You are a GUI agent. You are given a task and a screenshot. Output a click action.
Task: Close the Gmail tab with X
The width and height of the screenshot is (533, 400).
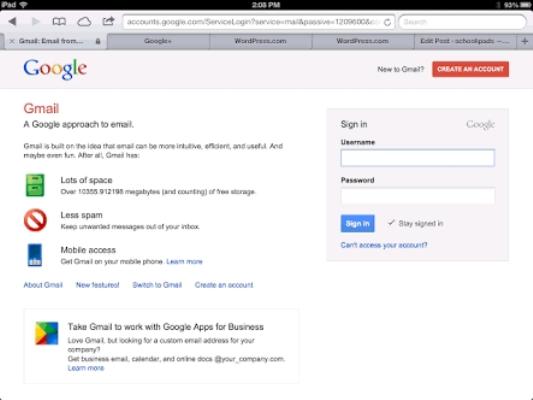[12, 41]
